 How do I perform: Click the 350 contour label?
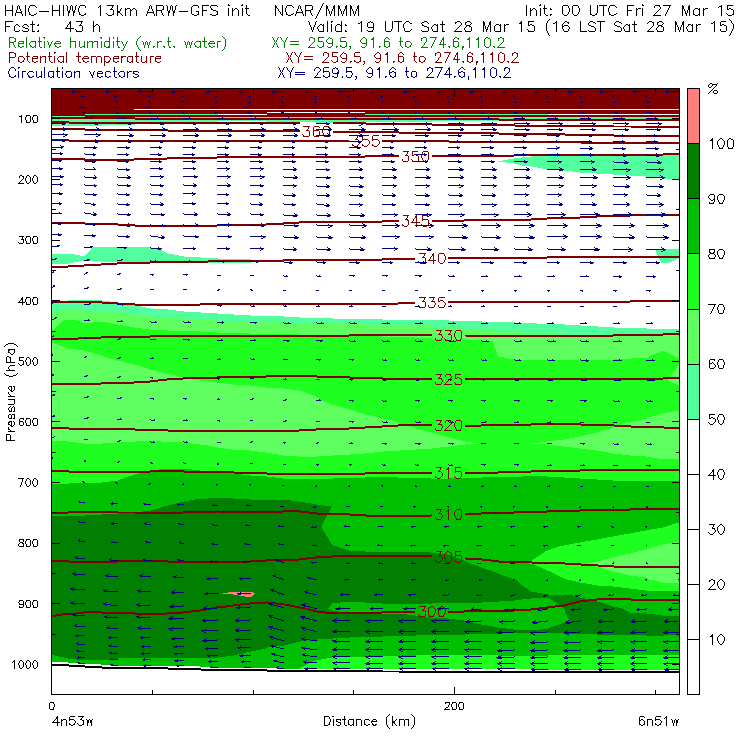(x=415, y=156)
